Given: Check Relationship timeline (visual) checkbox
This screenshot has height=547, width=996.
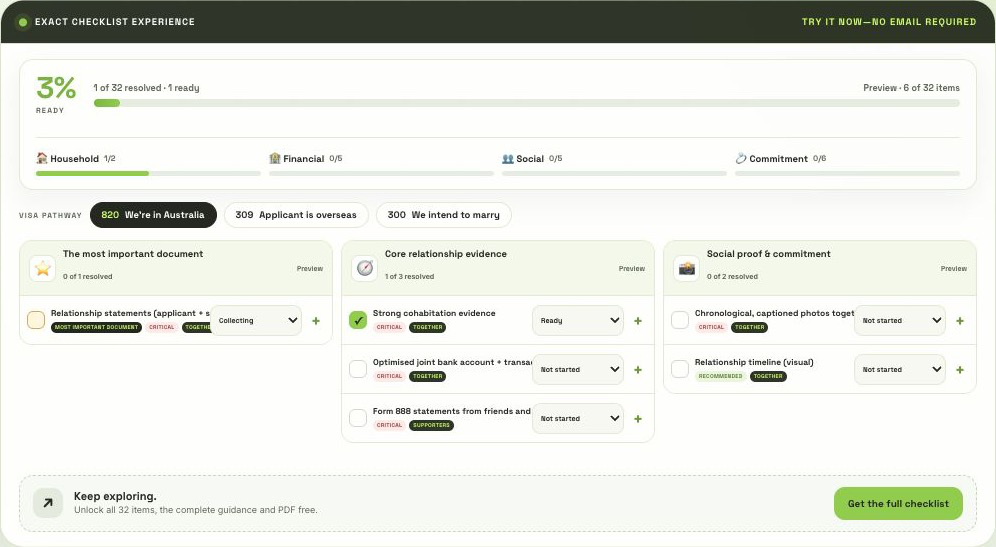Looking at the screenshot, I should [680, 368].
